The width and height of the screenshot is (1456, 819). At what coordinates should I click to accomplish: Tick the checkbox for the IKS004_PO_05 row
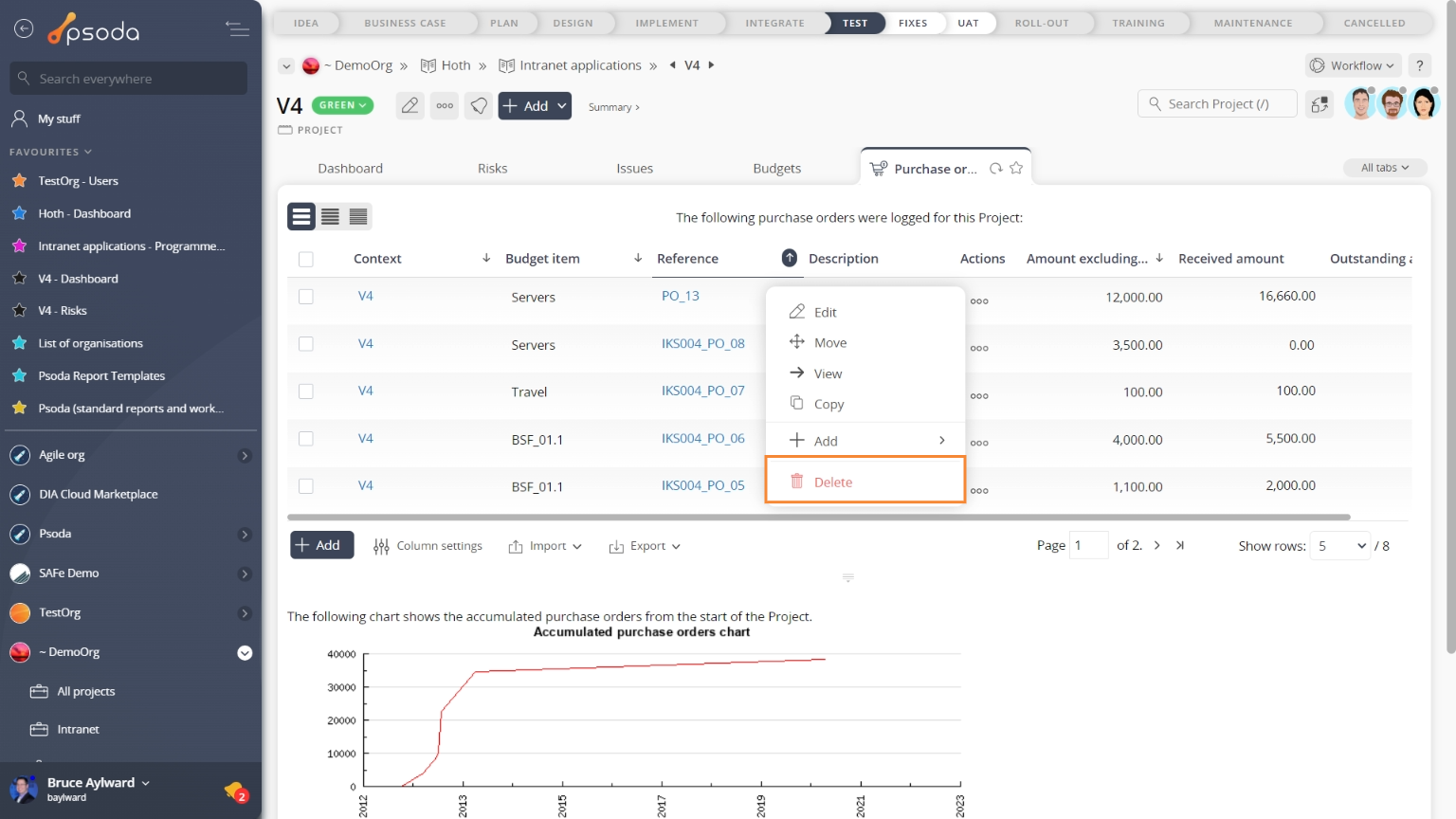pyautogui.click(x=305, y=486)
